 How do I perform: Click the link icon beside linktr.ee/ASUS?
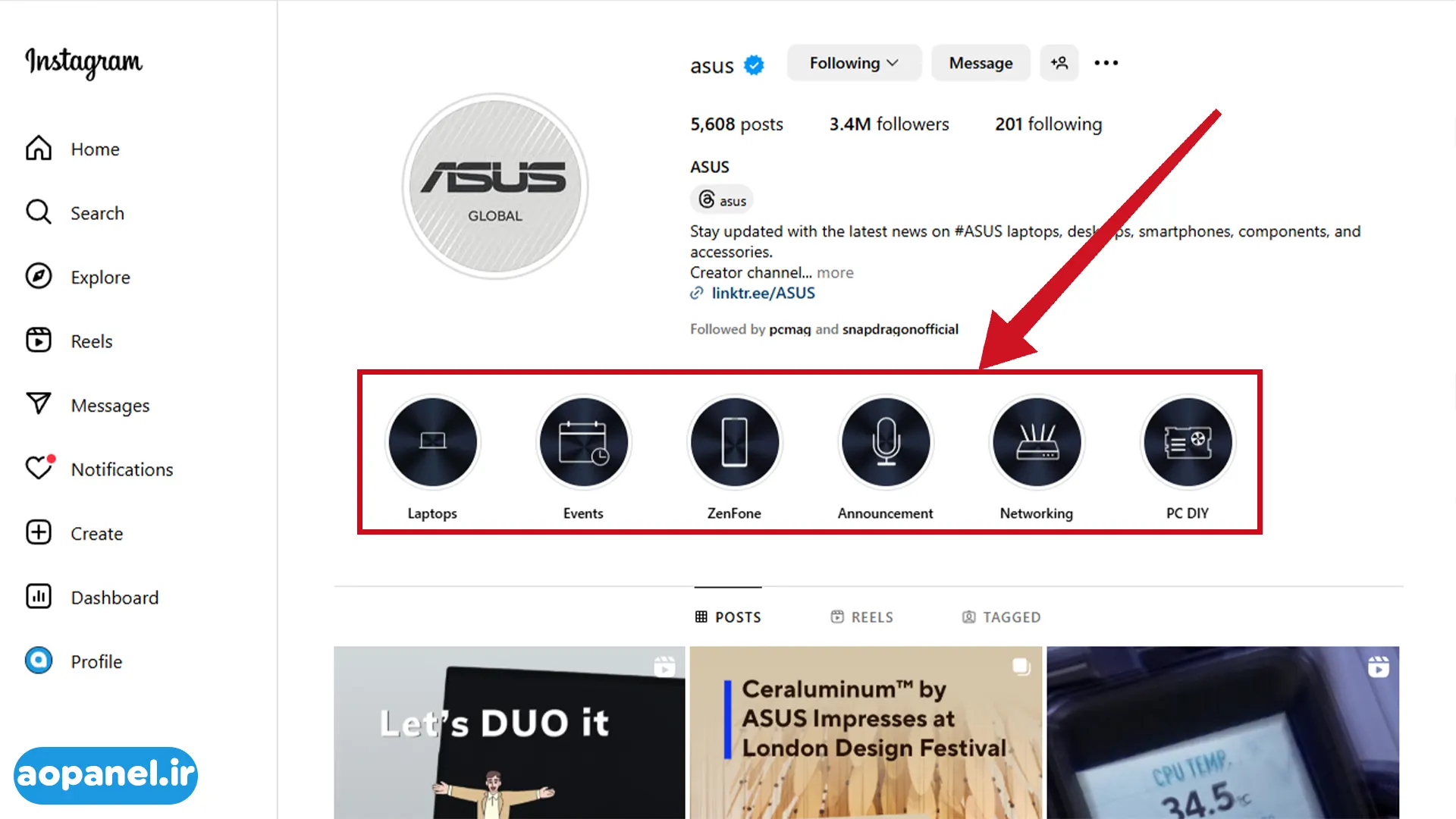pos(697,293)
